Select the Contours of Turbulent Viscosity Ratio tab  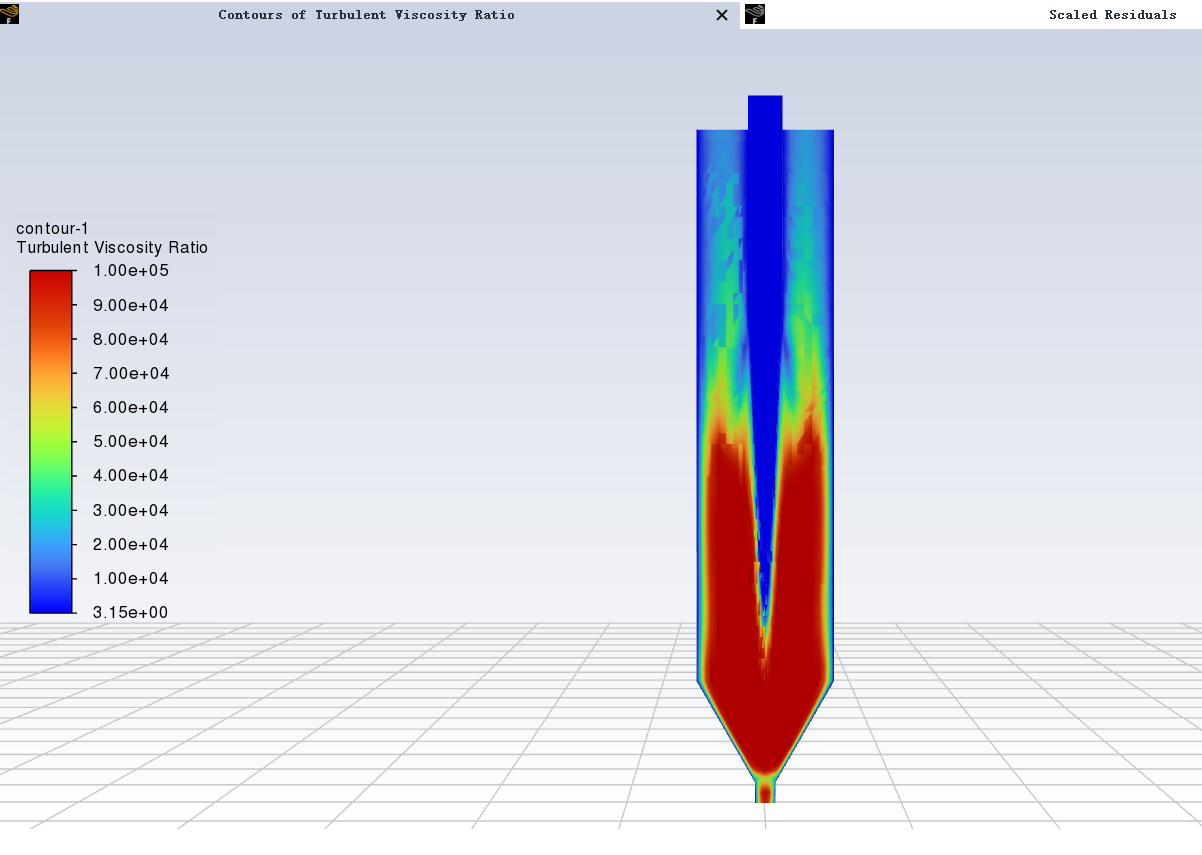coord(366,15)
